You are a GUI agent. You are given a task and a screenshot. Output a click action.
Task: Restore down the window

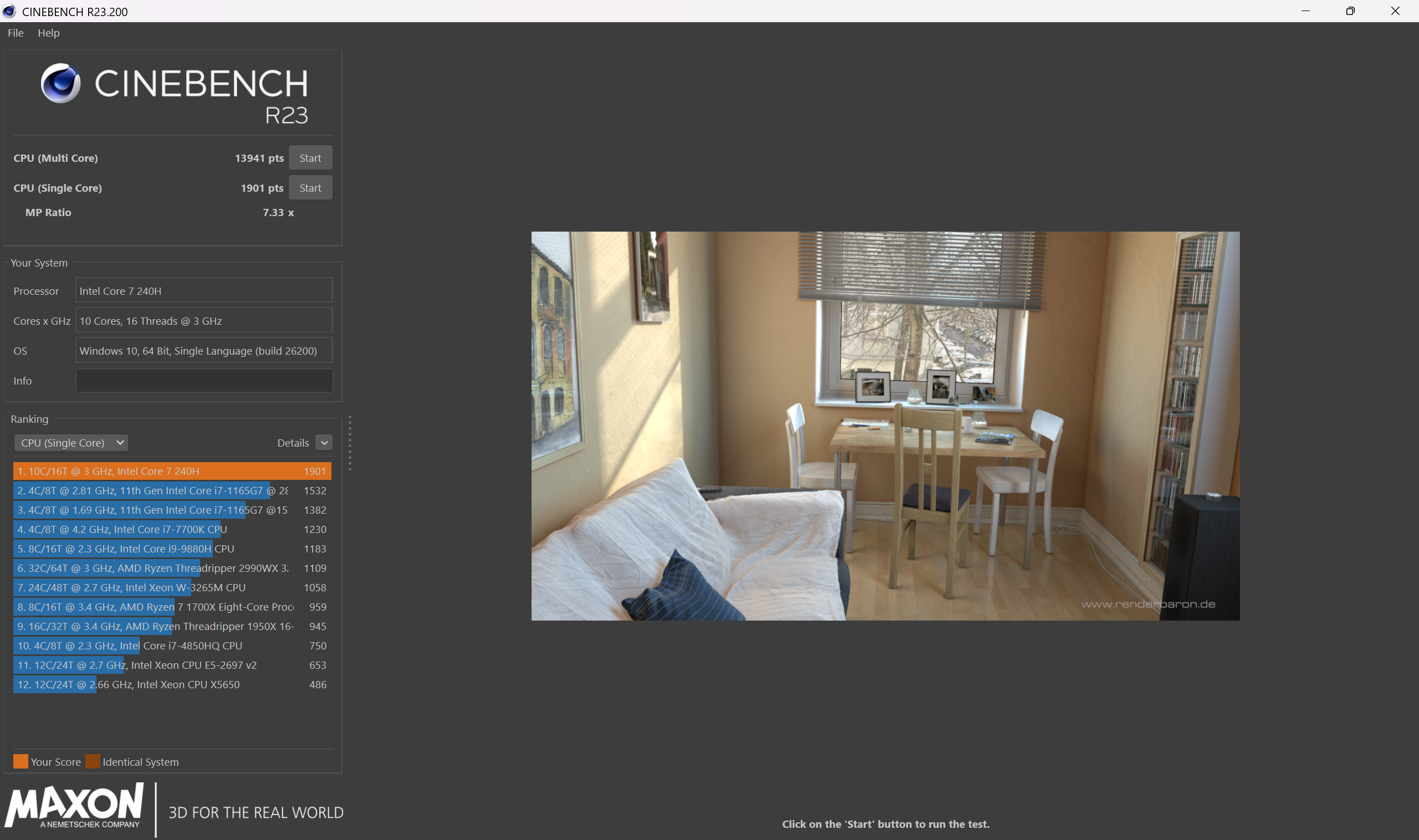(1350, 11)
